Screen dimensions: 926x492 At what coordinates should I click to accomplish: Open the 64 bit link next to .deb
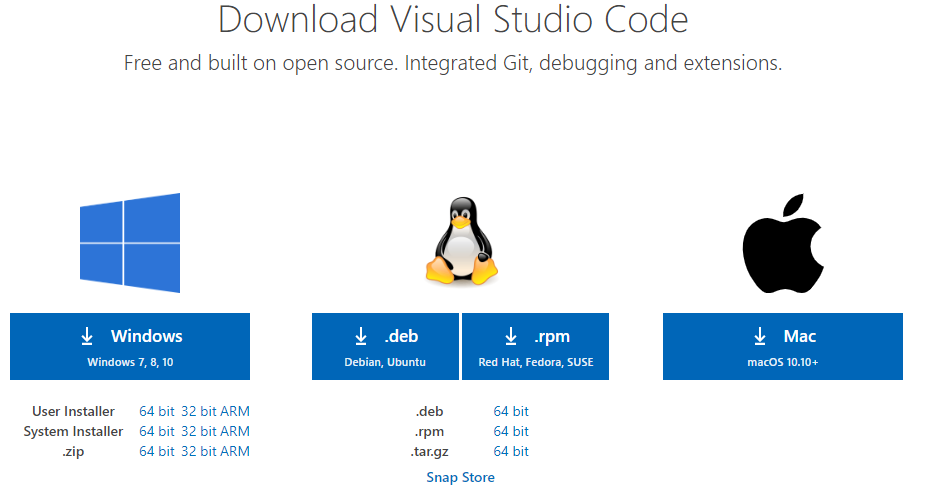point(511,411)
